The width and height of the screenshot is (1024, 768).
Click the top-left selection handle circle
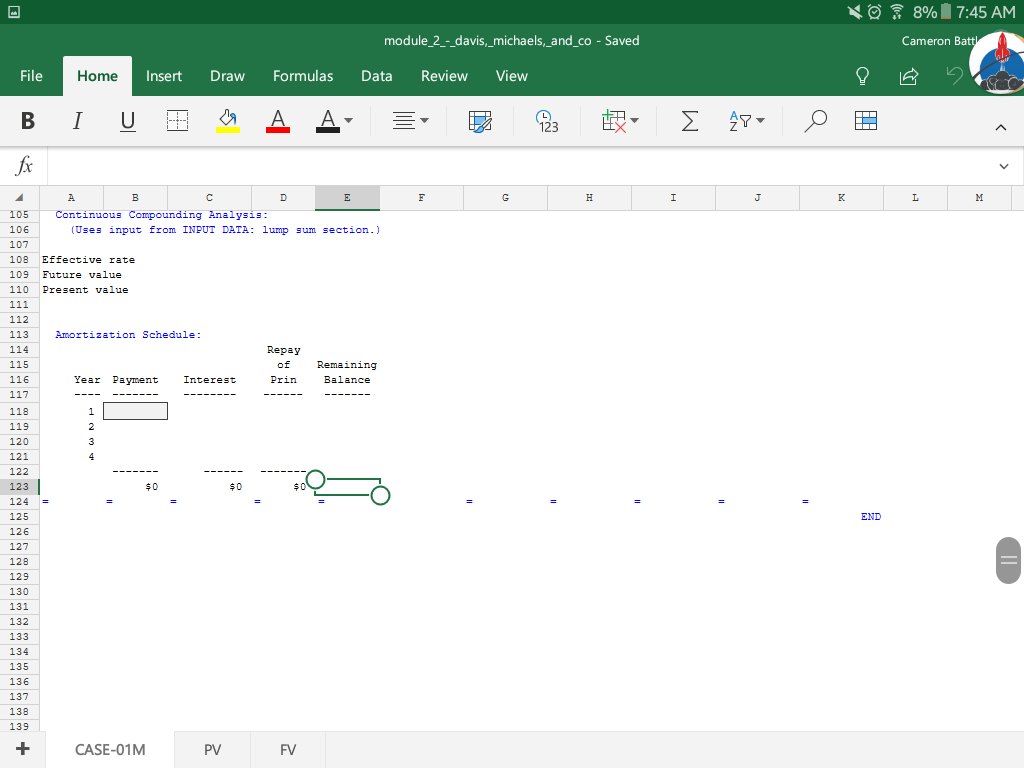point(315,479)
